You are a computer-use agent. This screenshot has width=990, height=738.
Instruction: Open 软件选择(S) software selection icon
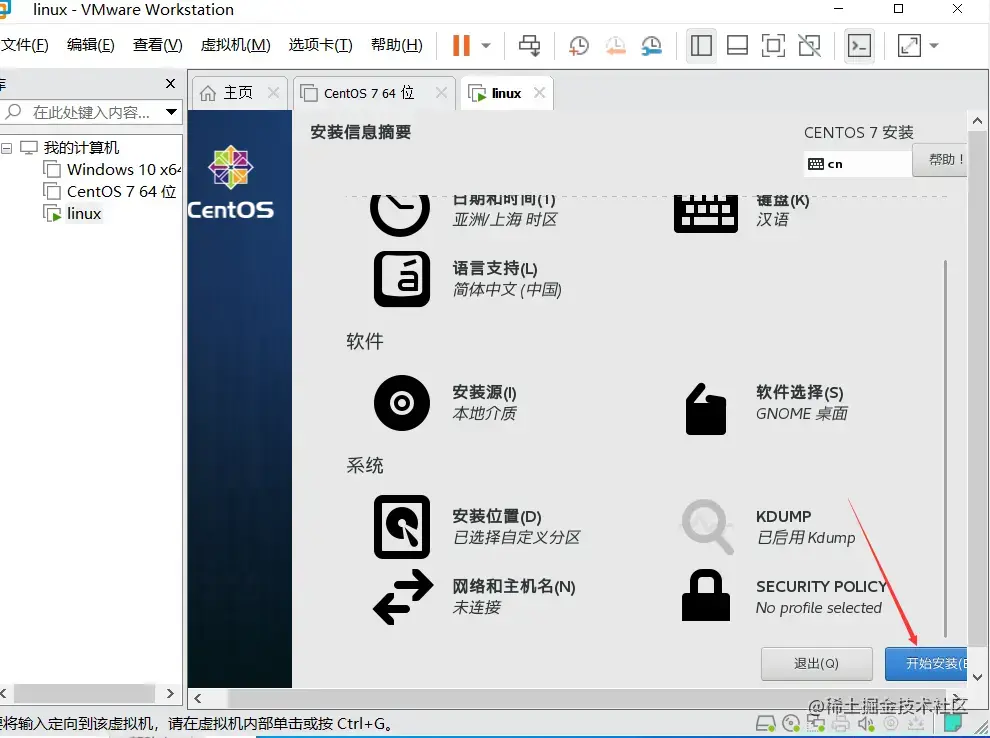(x=706, y=409)
